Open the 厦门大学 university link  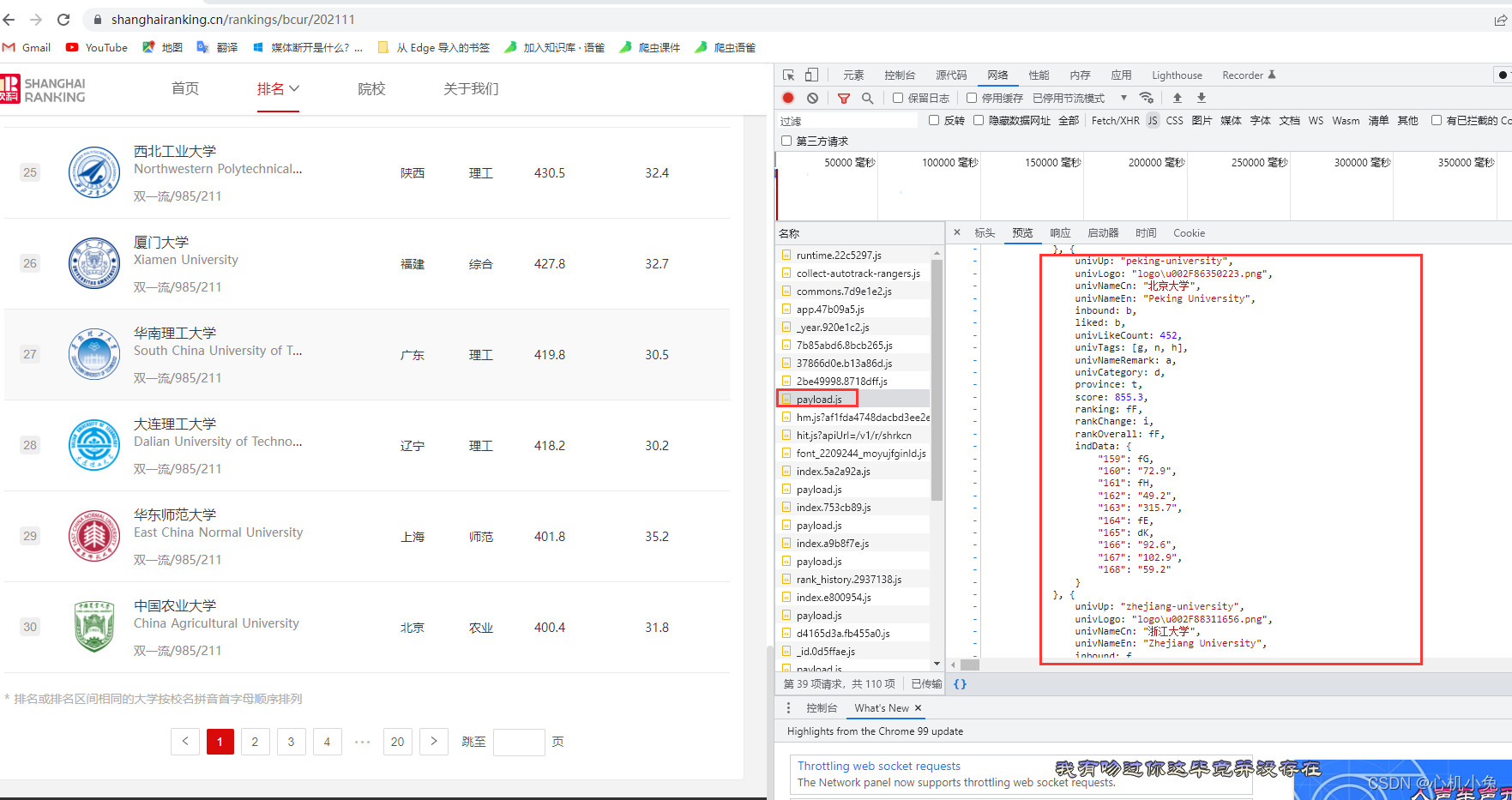click(161, 242)
